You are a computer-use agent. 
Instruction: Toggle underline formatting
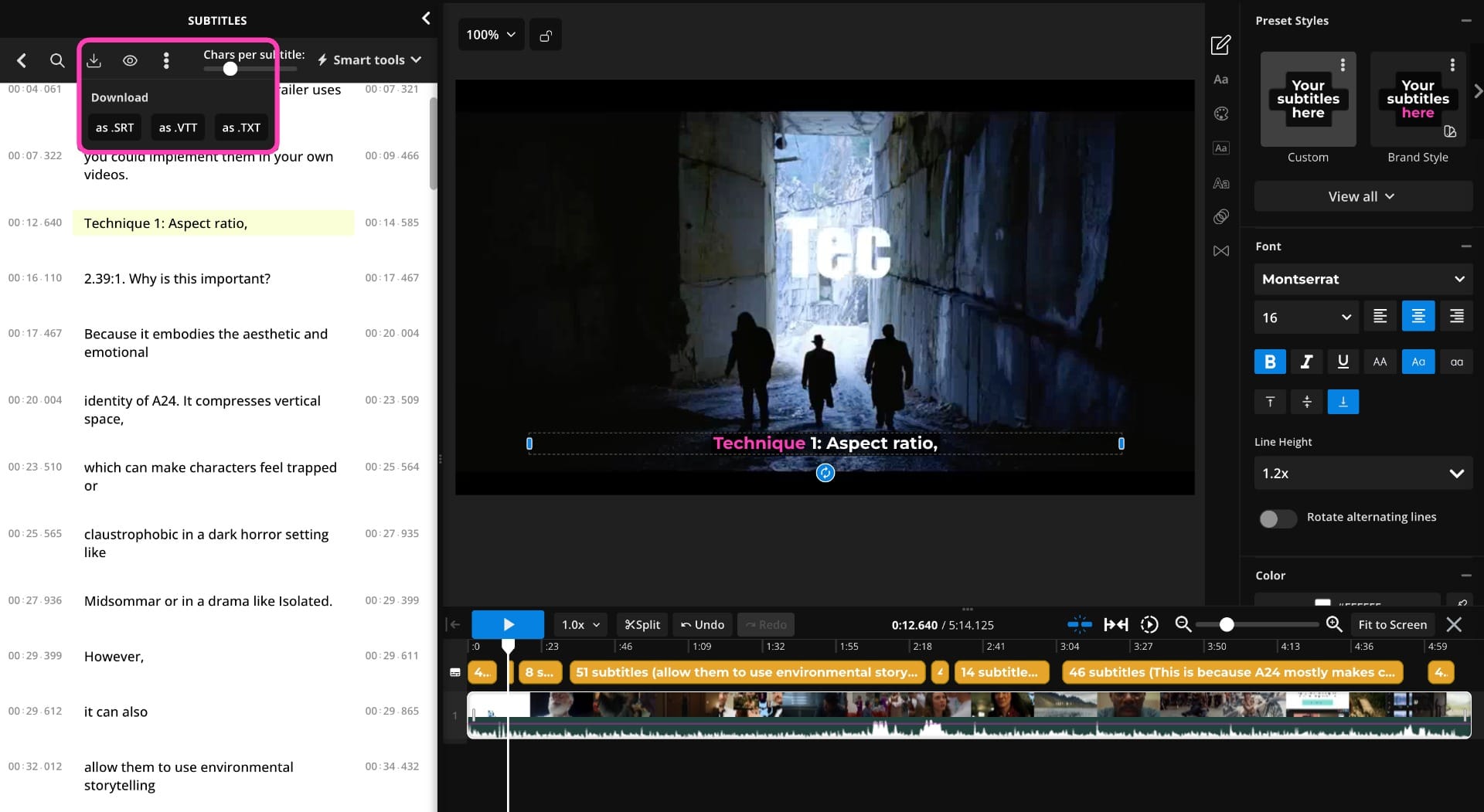coord(1343,362)
